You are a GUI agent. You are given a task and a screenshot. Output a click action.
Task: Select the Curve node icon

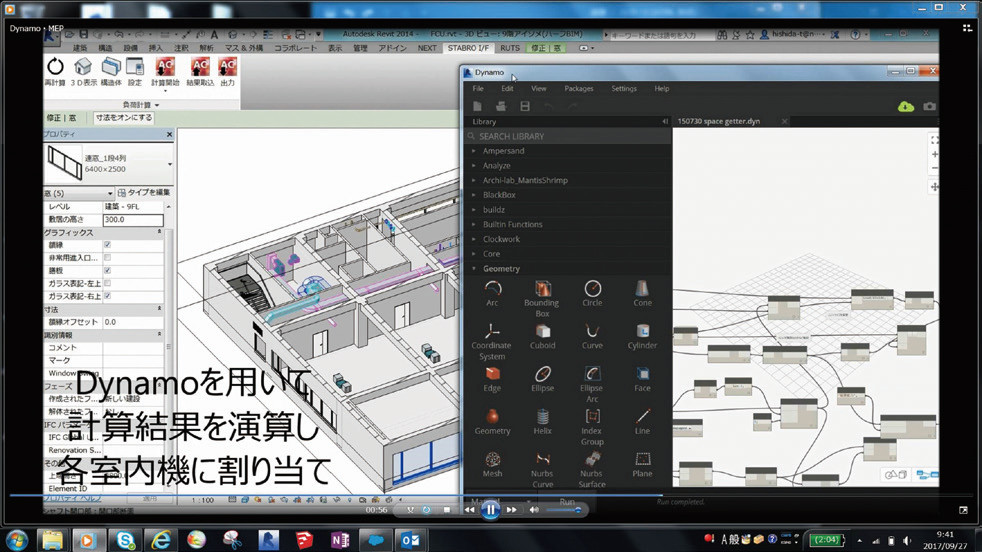point(592,331)
